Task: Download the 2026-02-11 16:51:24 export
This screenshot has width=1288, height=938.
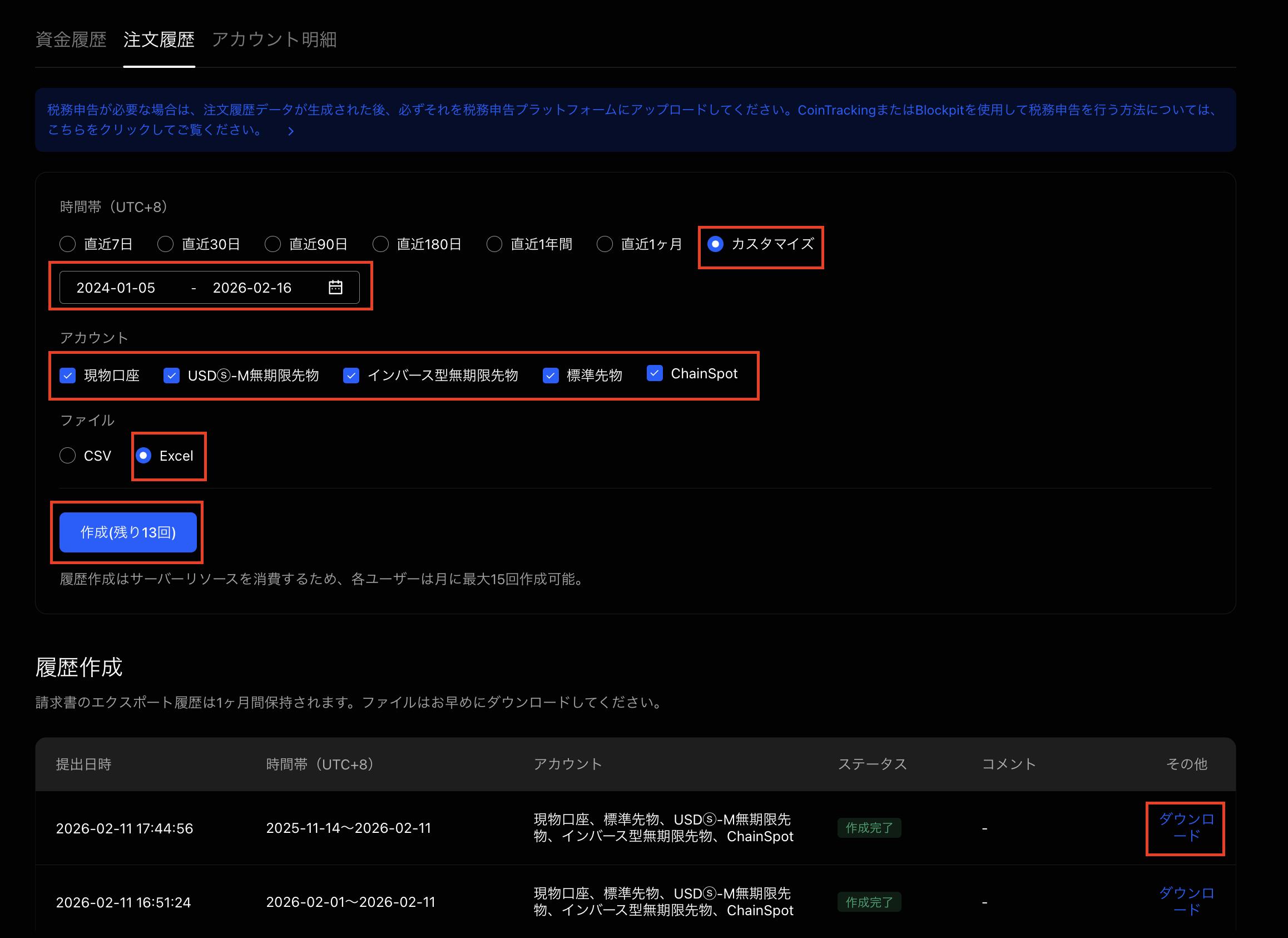Action: (x=1186, y=902)
